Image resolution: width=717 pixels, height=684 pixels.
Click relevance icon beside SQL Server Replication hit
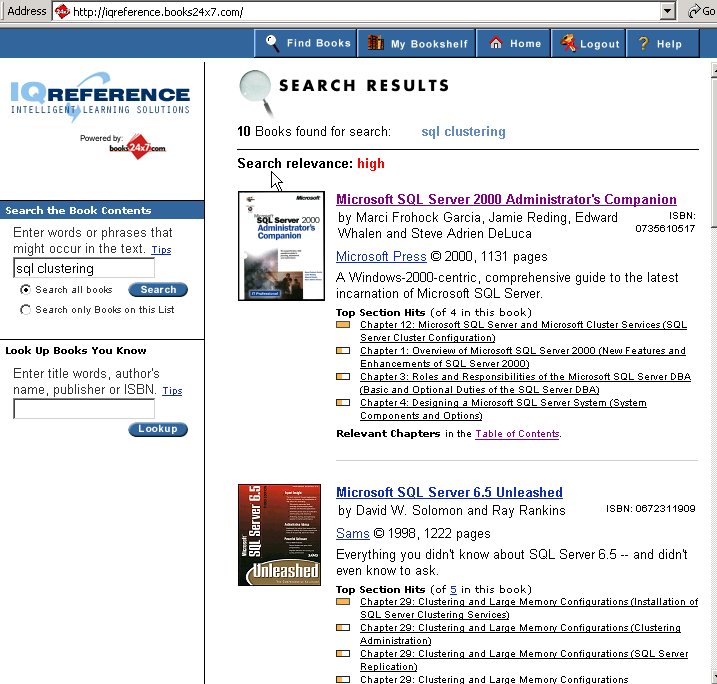coord(343,654)
